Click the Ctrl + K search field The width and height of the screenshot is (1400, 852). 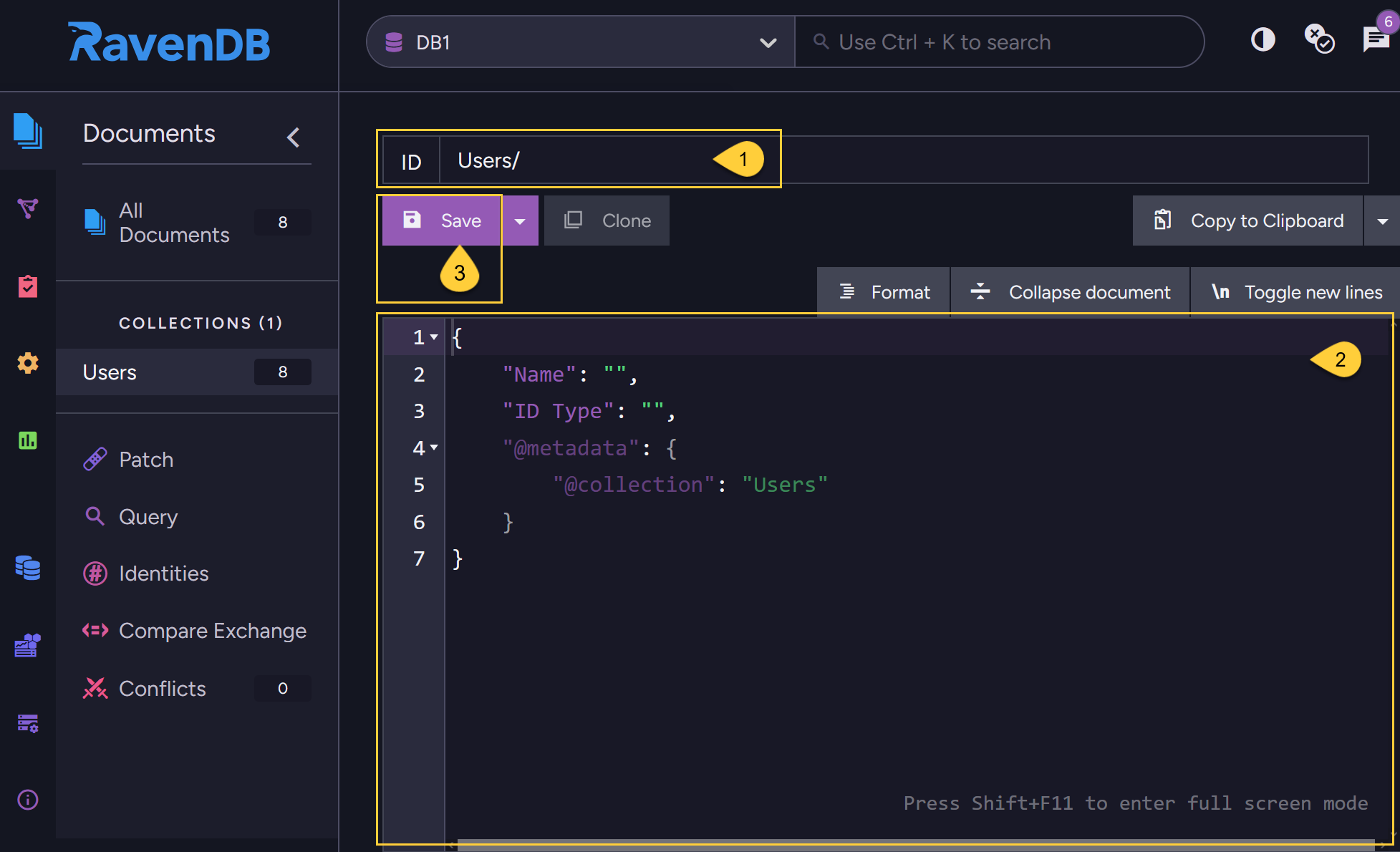1000,42
